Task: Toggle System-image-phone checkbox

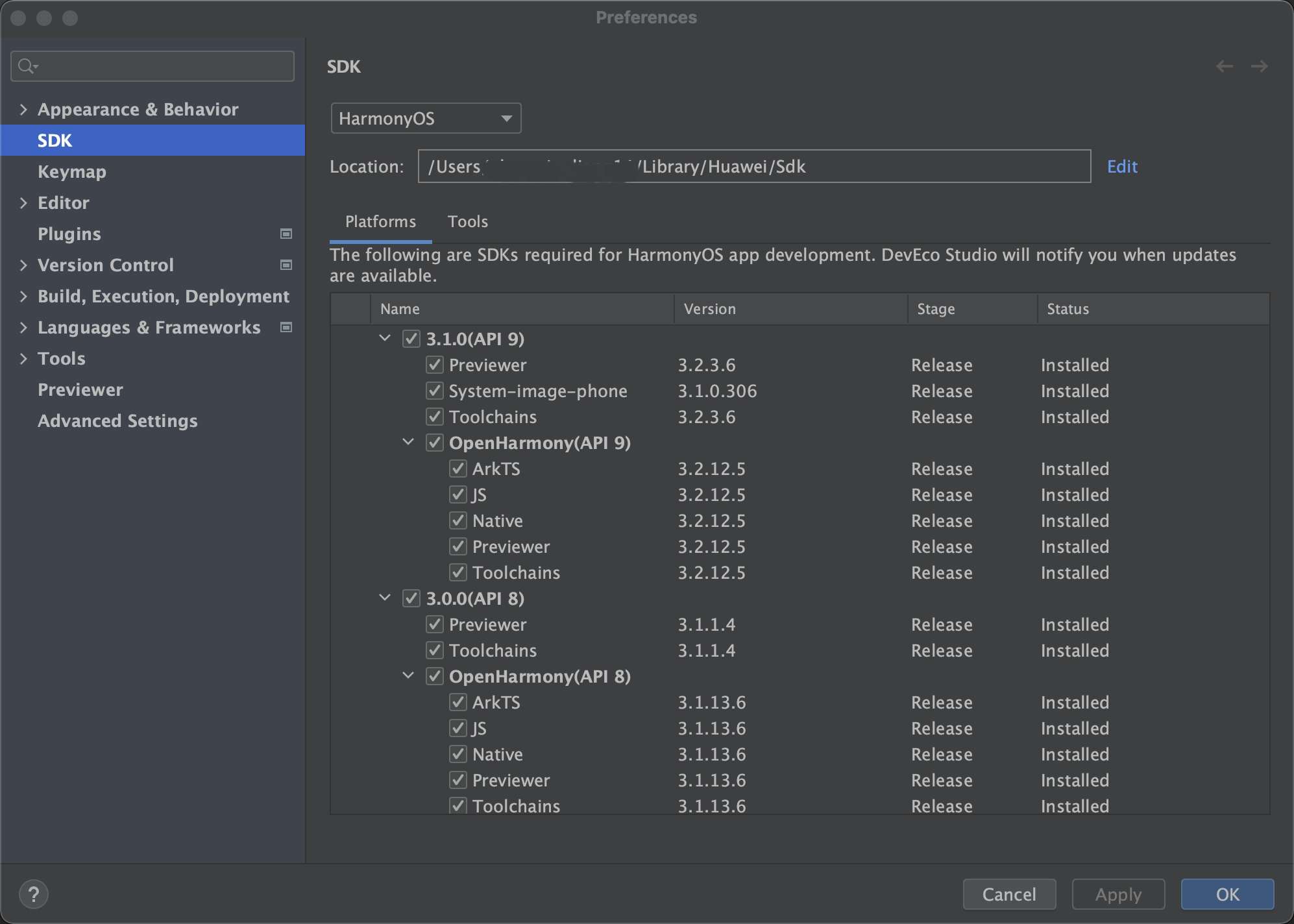Action: [x=435, y=391]
